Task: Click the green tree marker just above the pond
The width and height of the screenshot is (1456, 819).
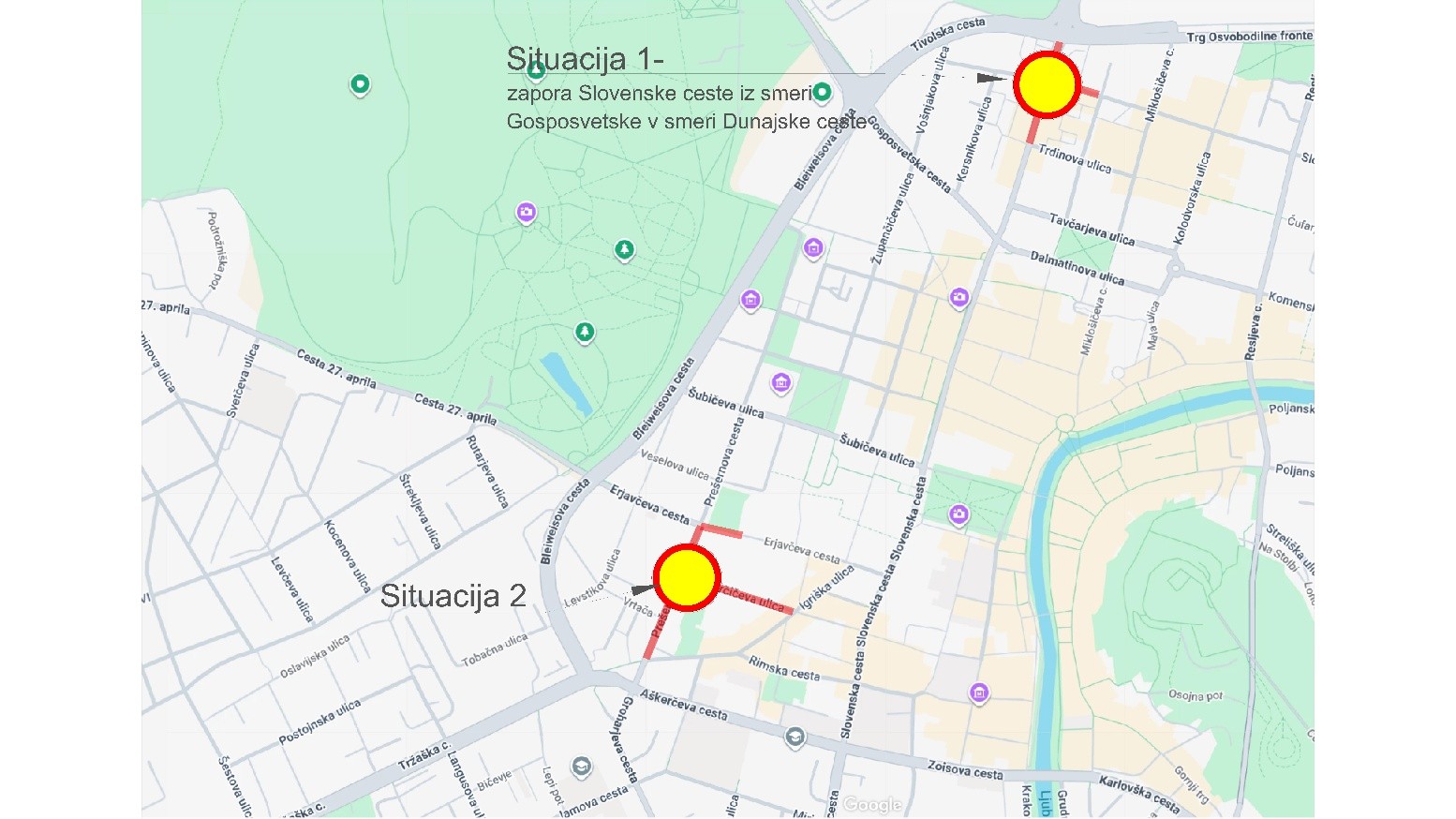Action: coord(585,333)
